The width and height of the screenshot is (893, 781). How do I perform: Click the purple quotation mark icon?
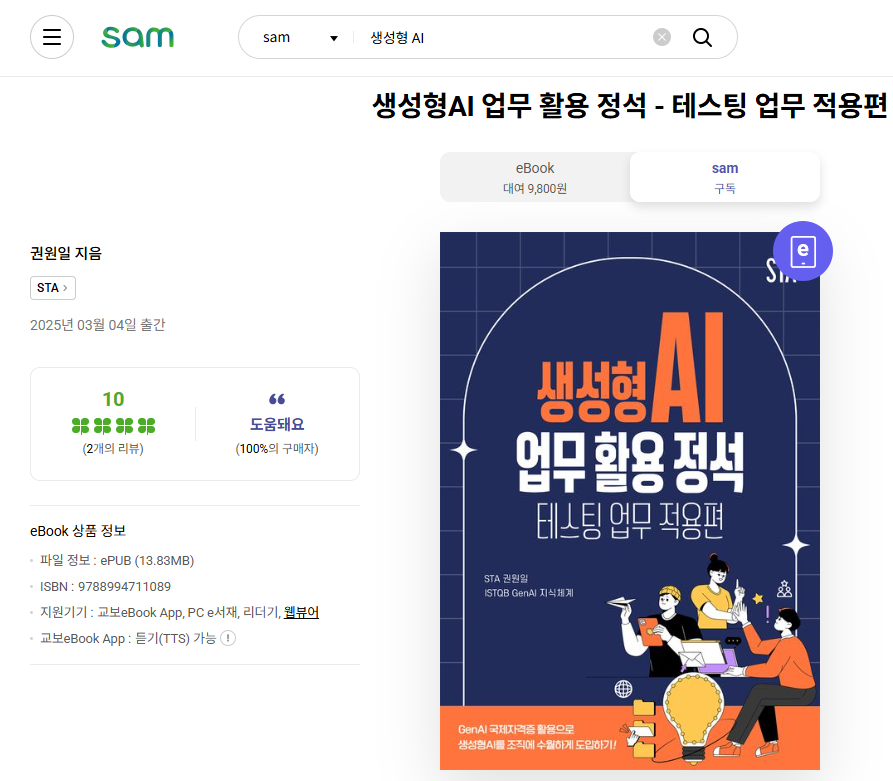[x=277, y=399]
